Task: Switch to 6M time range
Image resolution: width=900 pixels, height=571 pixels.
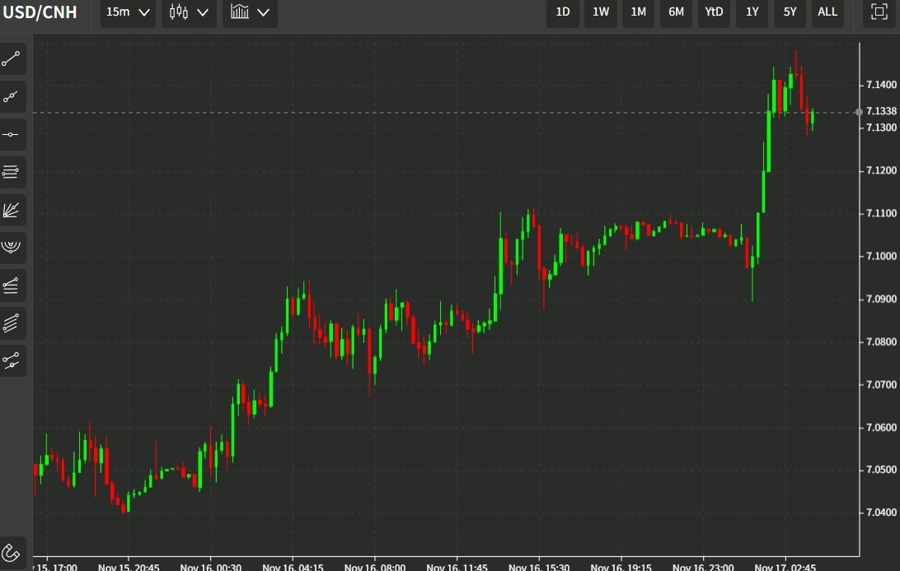Action: point(676,12)
